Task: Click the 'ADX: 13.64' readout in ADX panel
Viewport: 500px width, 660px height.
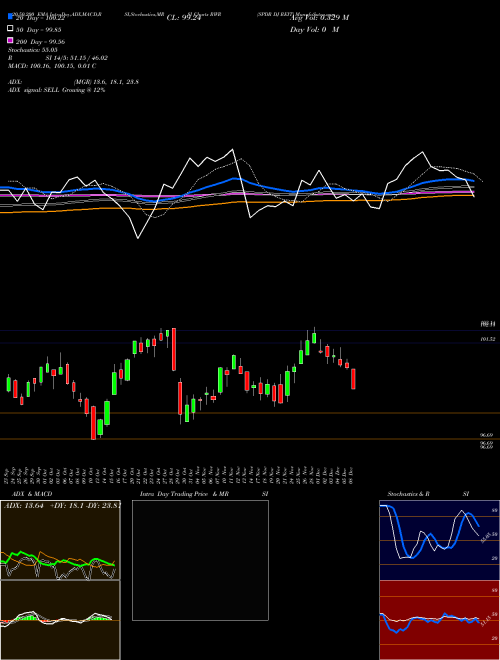Action: [x=24, y=506]
